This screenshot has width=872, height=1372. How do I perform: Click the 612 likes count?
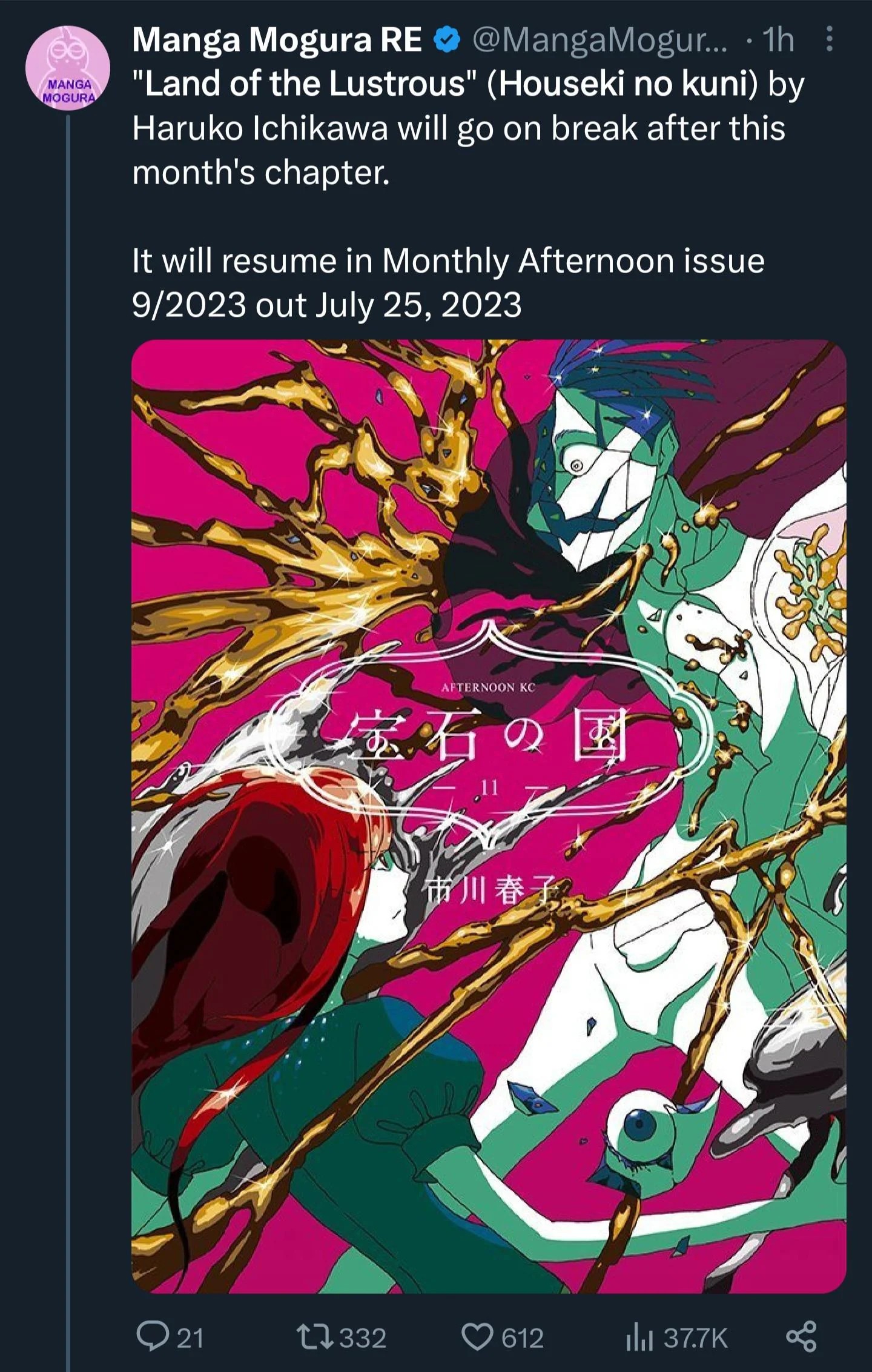(523, 1337)
